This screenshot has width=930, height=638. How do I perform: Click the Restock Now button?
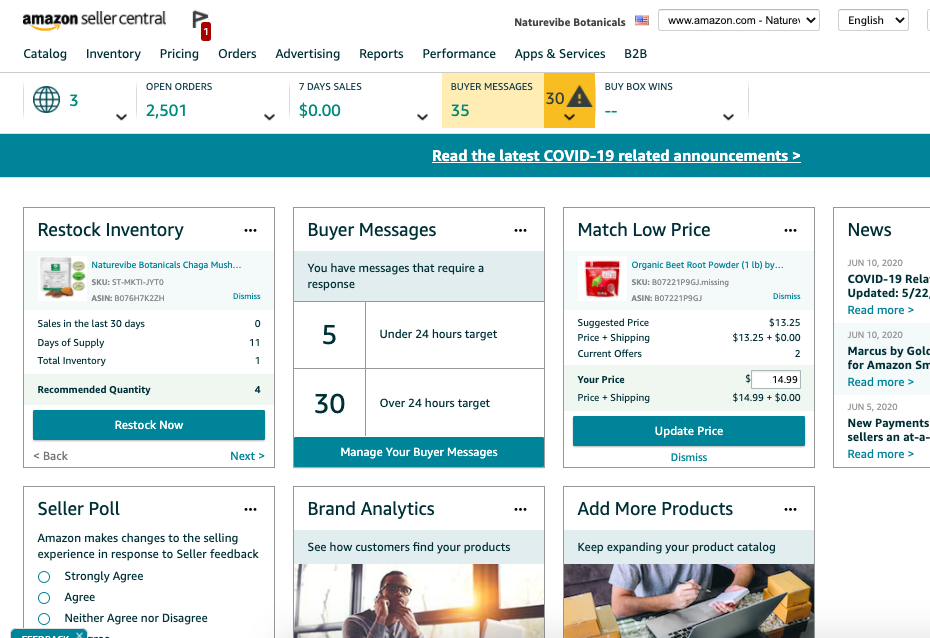point(149,425)
